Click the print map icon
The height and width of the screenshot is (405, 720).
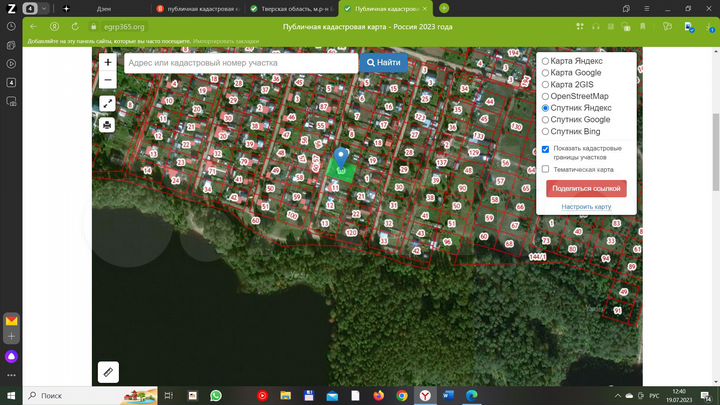pyautogui.click(x=107, y=125)
